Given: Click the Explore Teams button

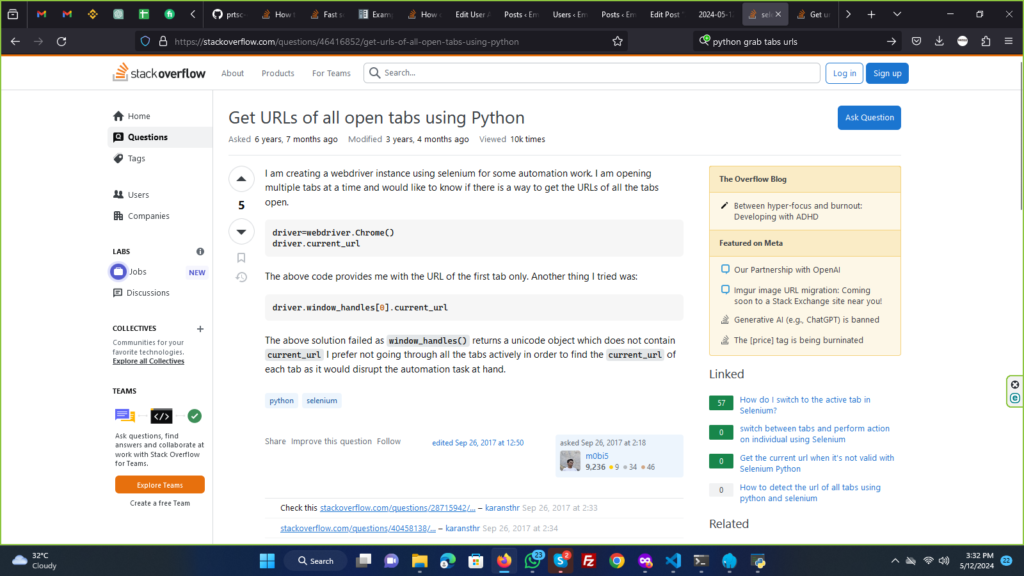Looking at the screenshot, I should 160,485.
